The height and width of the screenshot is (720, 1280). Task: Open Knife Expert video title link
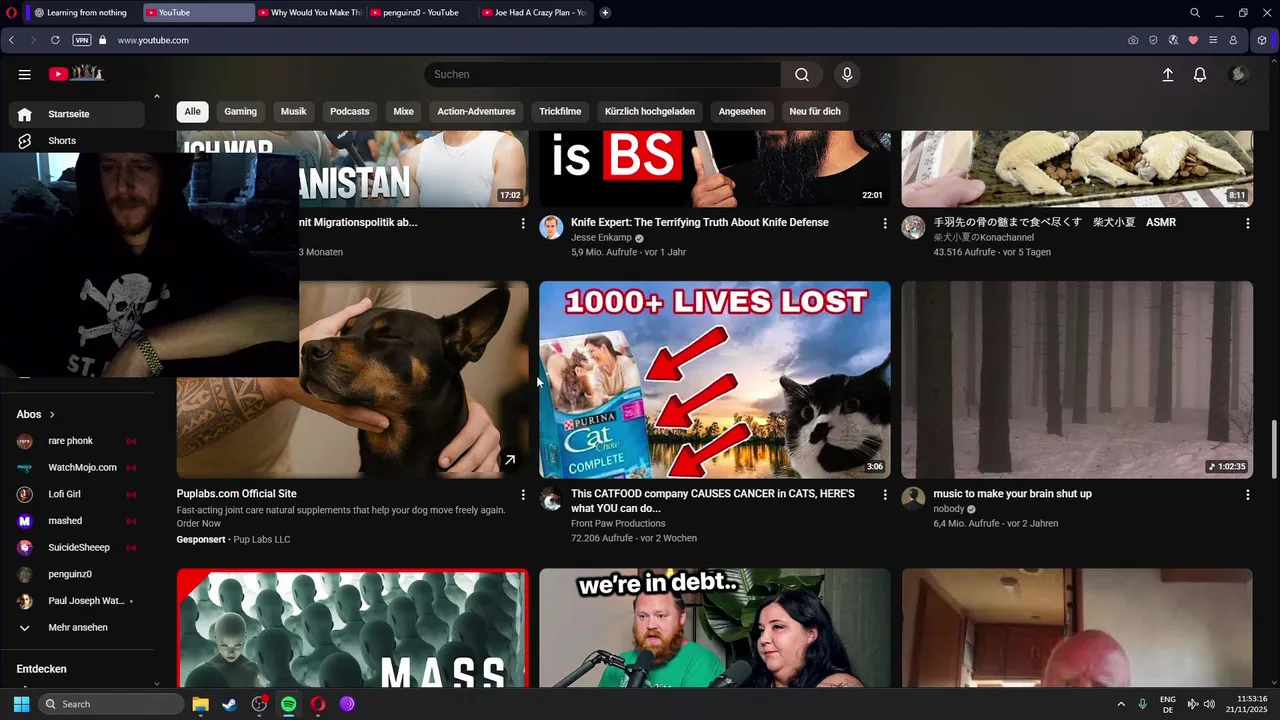pos(700,222)
